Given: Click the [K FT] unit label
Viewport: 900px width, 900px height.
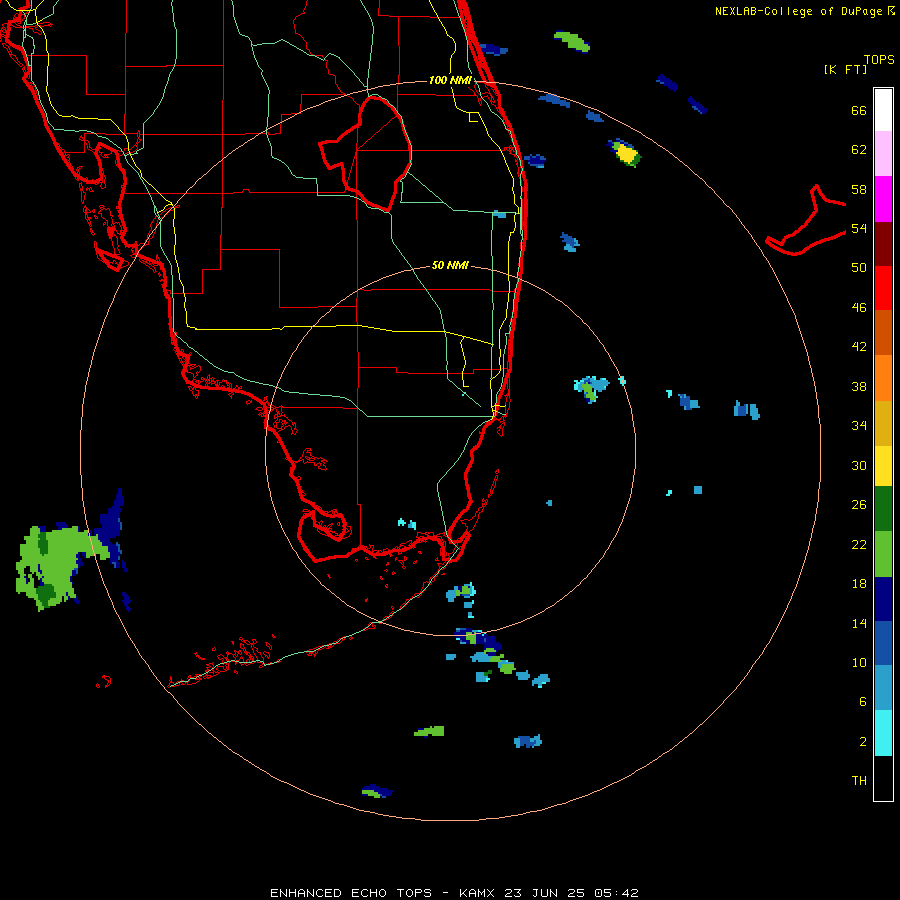Looking at the screenshot, I should [845, 69].
